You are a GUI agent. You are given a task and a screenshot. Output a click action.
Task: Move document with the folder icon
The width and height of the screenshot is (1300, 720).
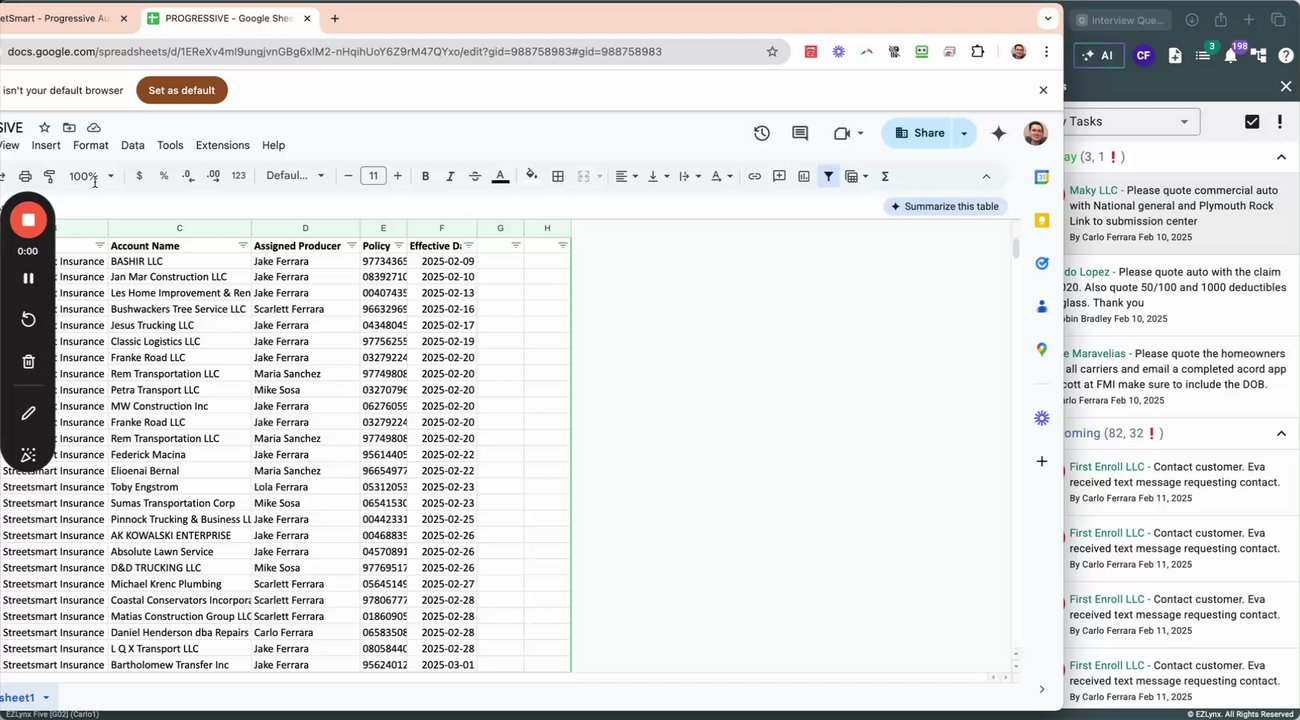(x=69, y=127)
